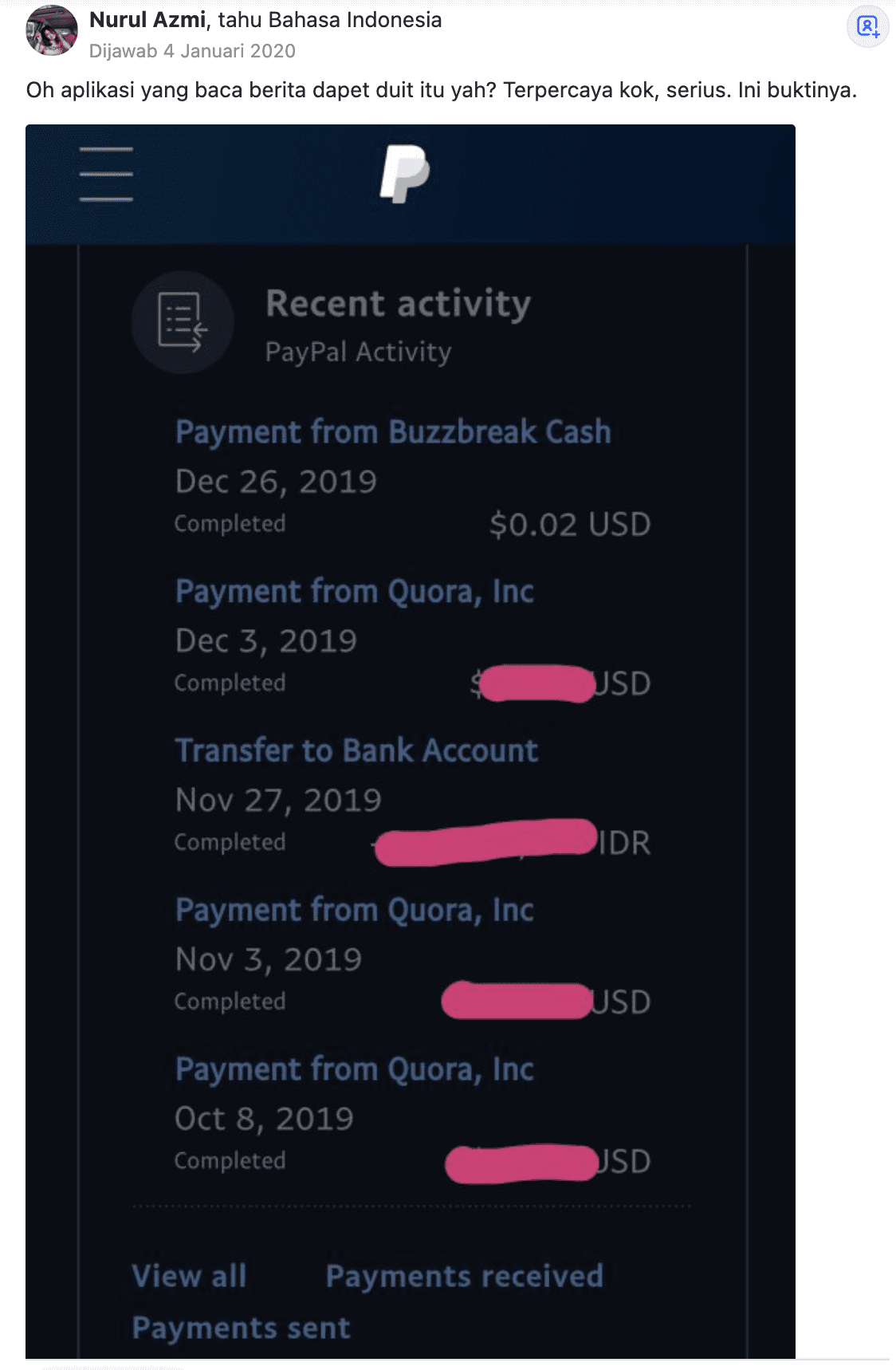Click the answer date 'Dijawab 4 Januari 2020'
Image resolution: width=896 pixels, height=1370 pixels.
click(x=192, y=51)
